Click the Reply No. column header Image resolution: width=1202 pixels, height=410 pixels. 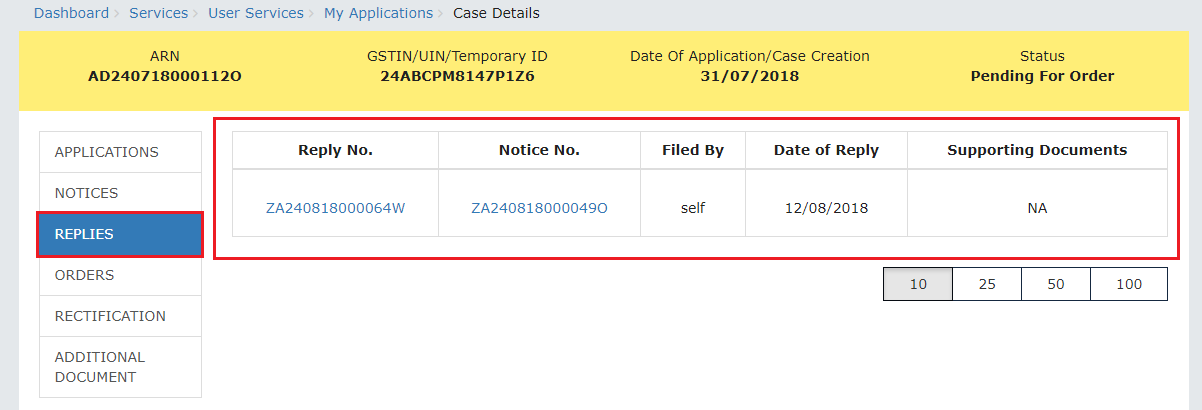(x=335, y=150)
